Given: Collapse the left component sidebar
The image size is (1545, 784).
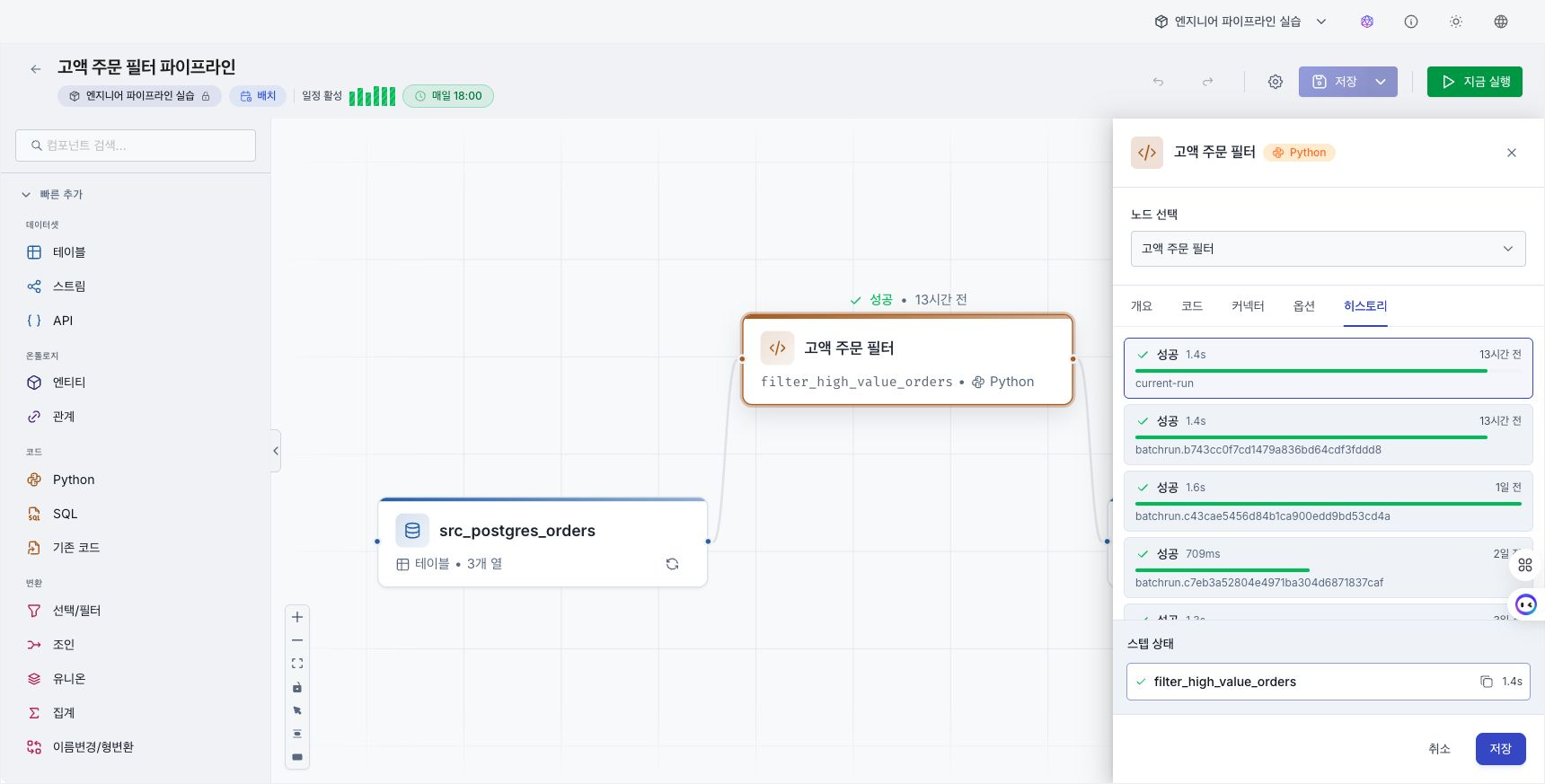Looking at the screenshot, I should (x=276, y=451).
